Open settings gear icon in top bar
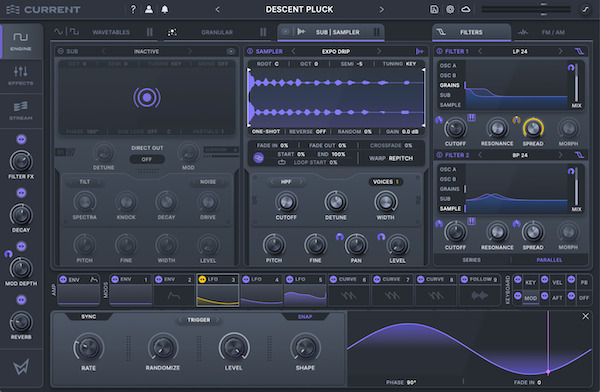This screenshot has width=600, height=392. tap(450, 9)
